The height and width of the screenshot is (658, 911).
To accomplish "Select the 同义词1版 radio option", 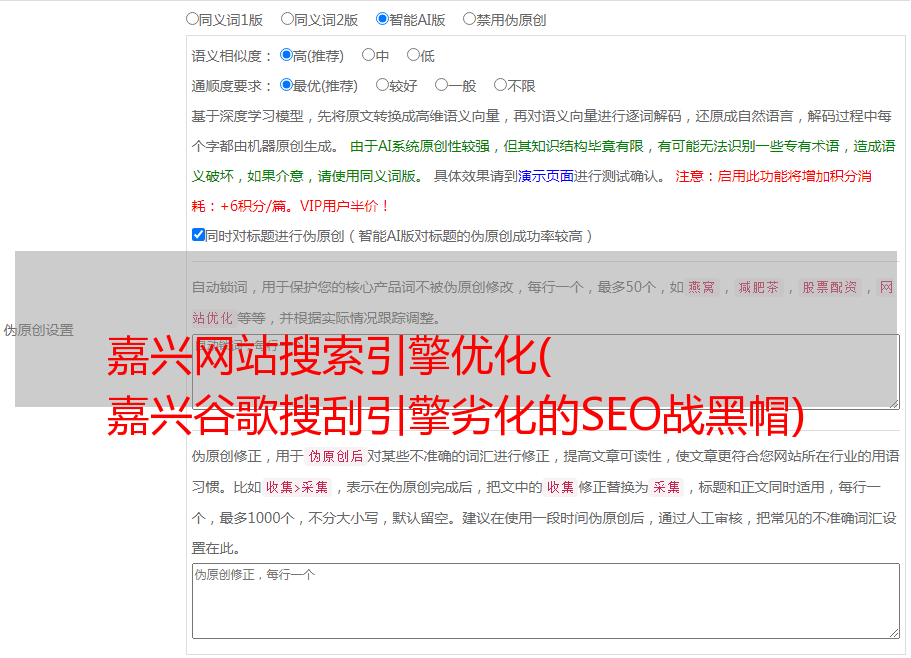I will (192, 19).
